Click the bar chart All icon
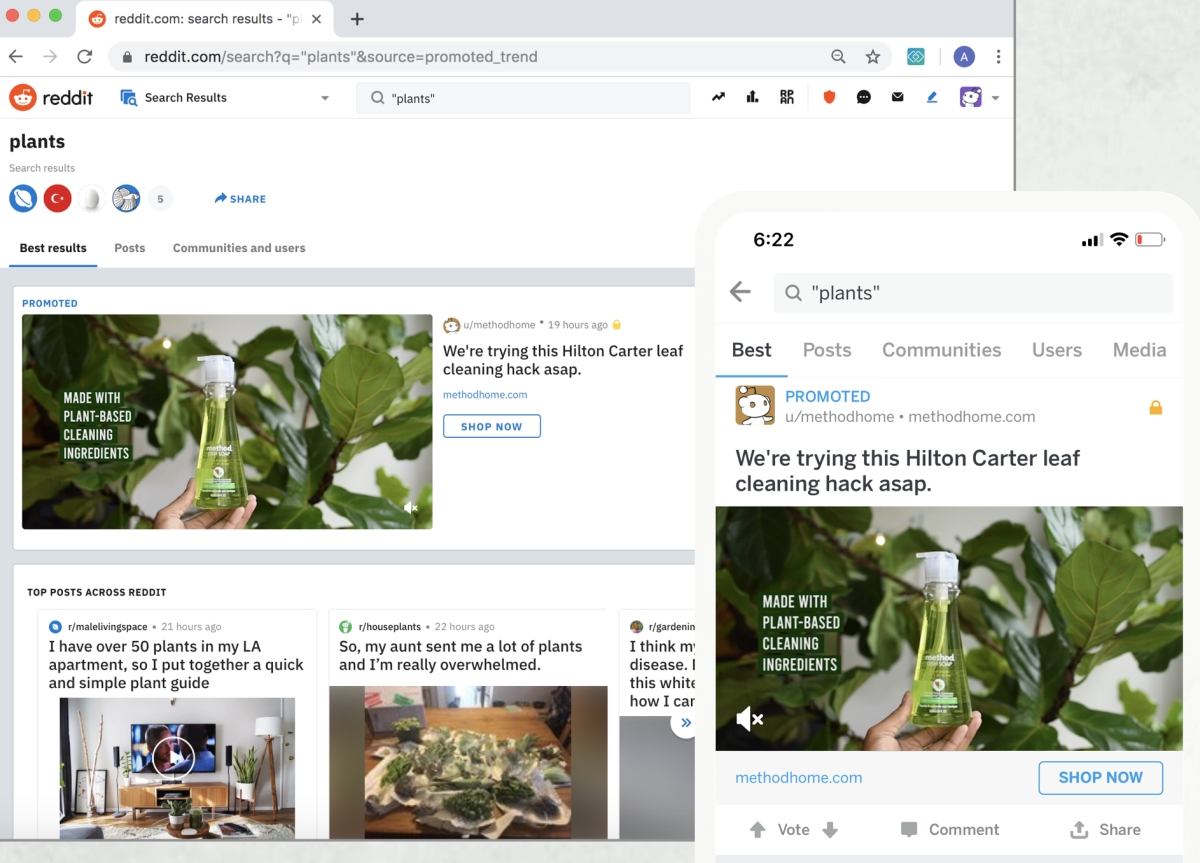 pyautogui.click(x=752, y=97)
